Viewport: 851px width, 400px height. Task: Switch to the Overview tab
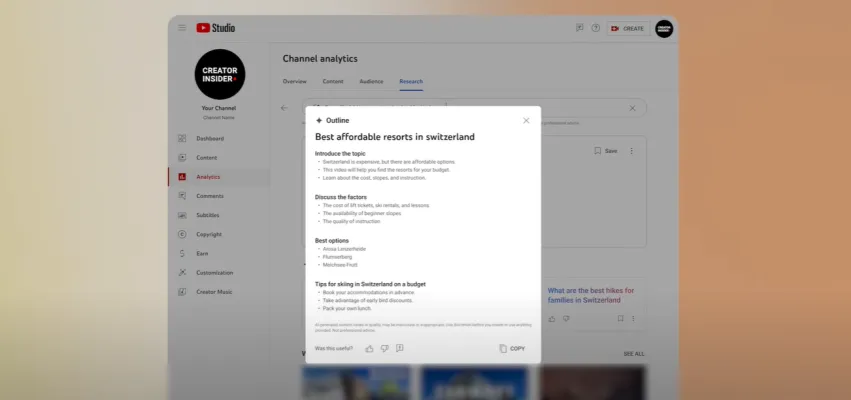pyautogui.click(x=294, y=81)
